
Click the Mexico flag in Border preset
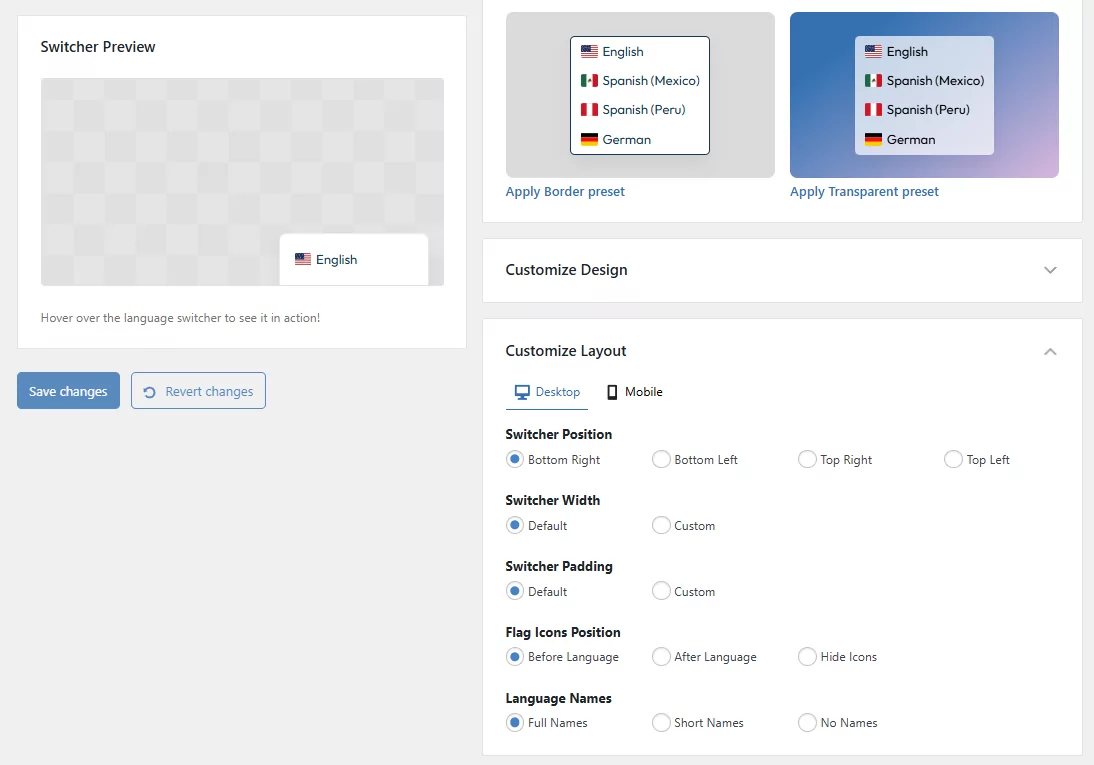(589, 81)
